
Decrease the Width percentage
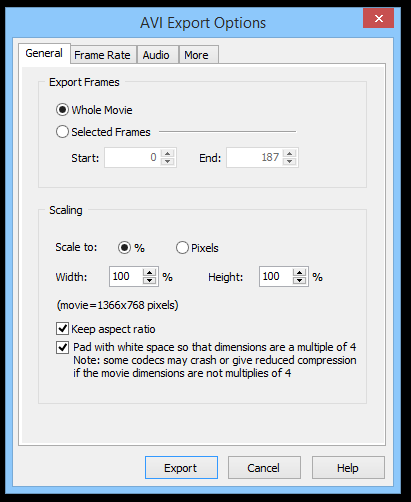point(149,281)
